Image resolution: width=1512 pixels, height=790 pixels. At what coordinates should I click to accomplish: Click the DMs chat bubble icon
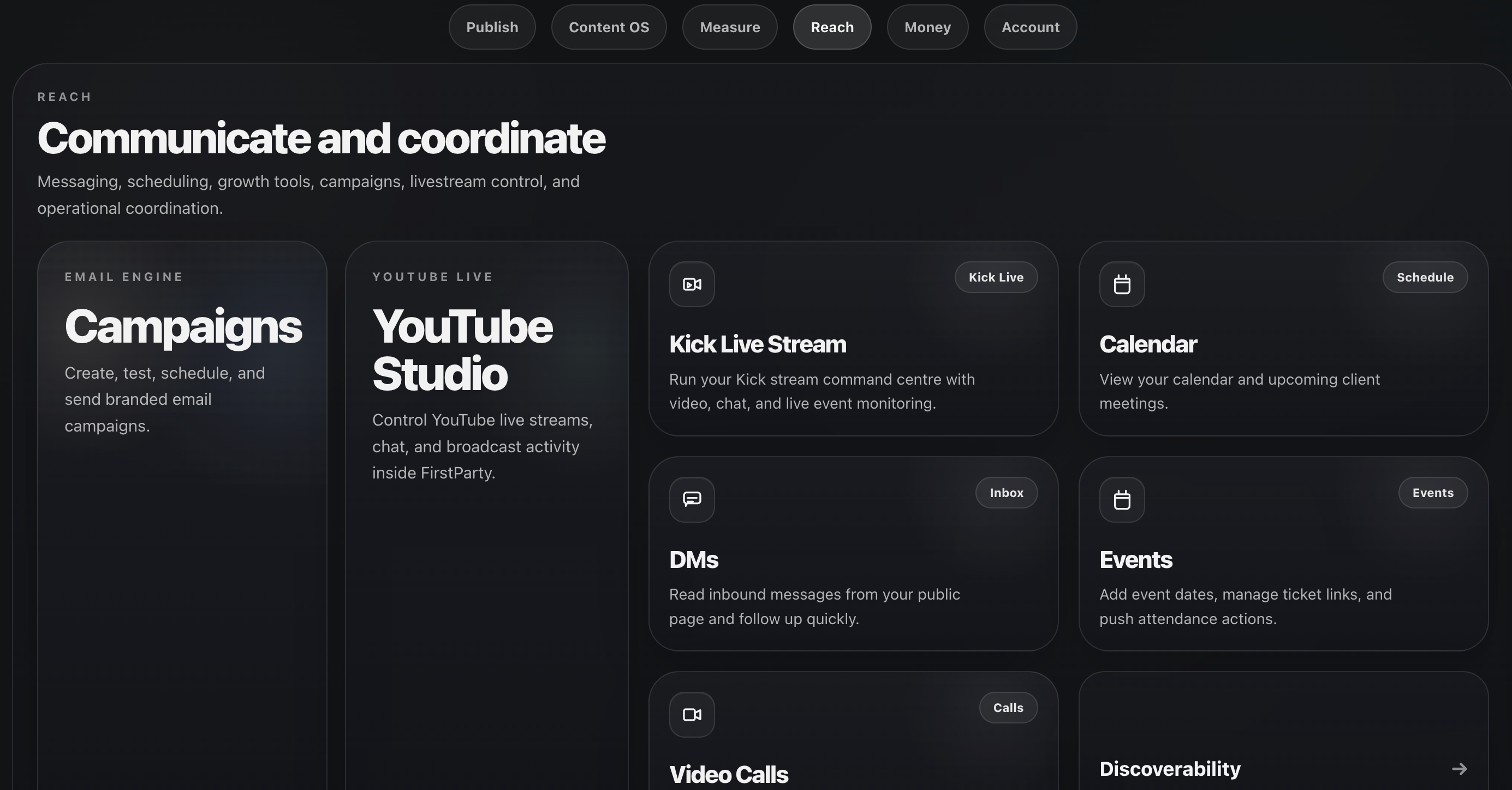tap(692, 500)
